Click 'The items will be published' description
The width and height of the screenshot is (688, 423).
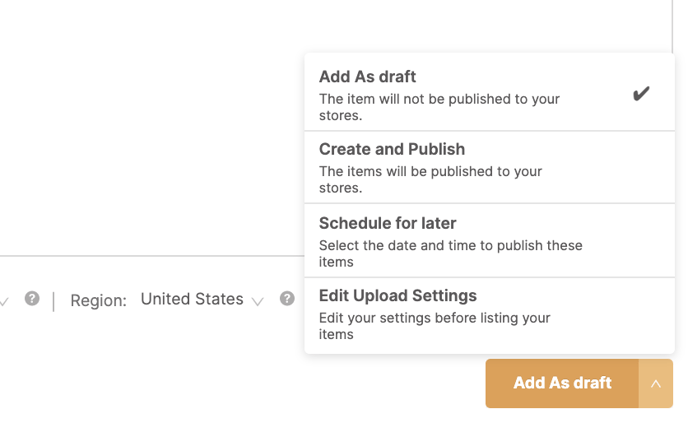pos(430,179)
